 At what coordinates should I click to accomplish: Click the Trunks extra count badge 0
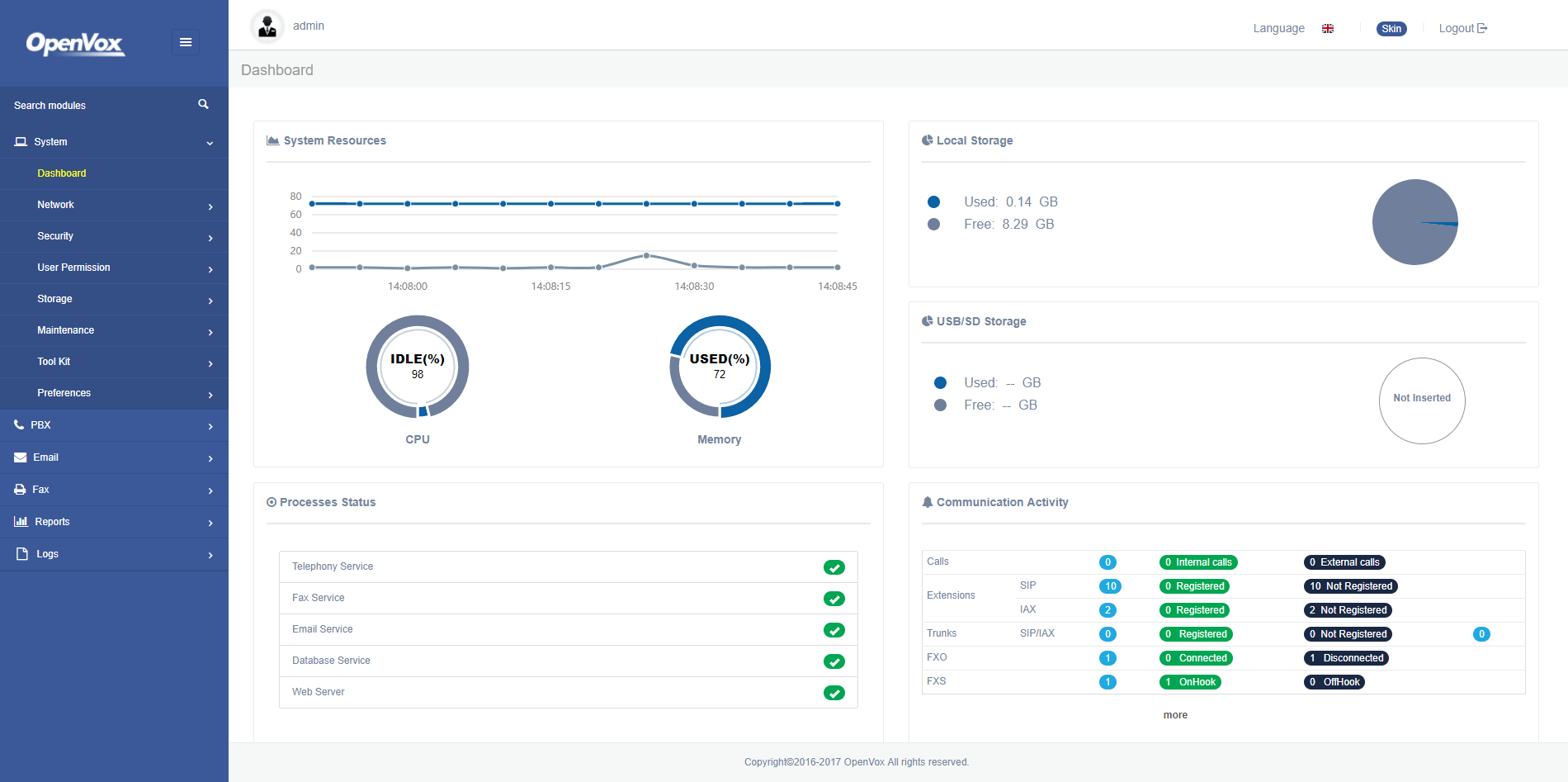(1481, 634)
